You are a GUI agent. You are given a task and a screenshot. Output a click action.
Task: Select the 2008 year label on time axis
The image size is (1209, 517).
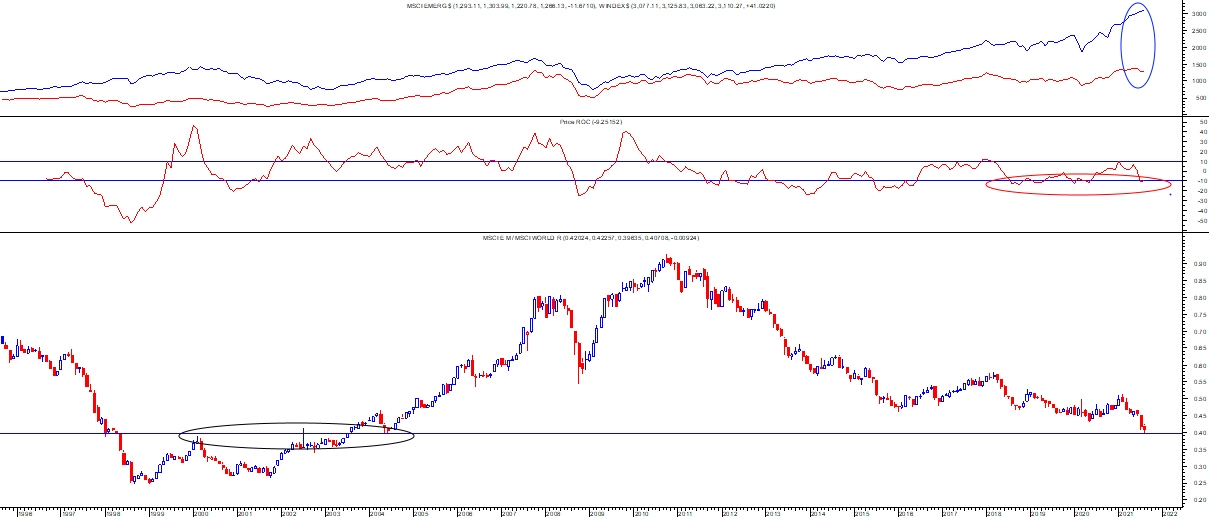coord(552,512)
